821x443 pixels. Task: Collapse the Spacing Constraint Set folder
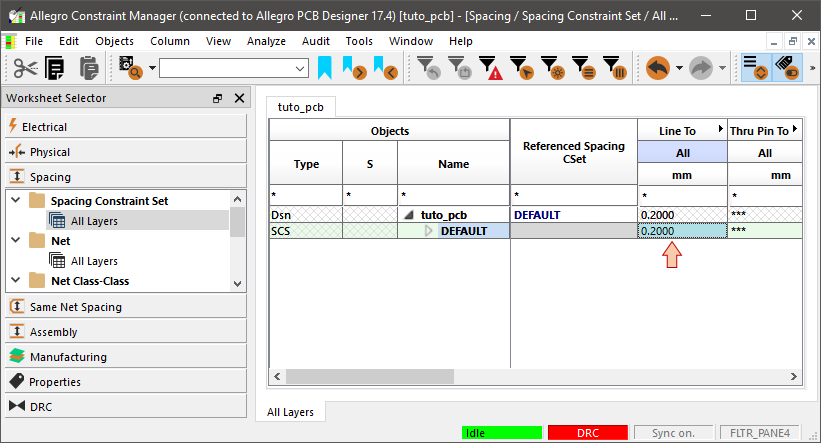click(16, 200)
